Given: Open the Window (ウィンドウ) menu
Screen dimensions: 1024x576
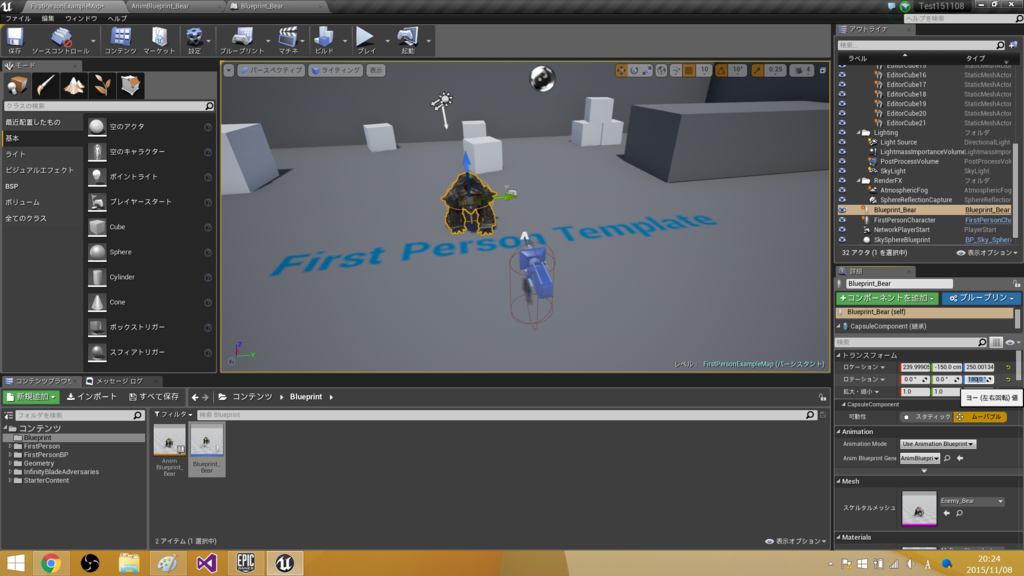Looking at the screenshot, I should (x=81, y=19).
